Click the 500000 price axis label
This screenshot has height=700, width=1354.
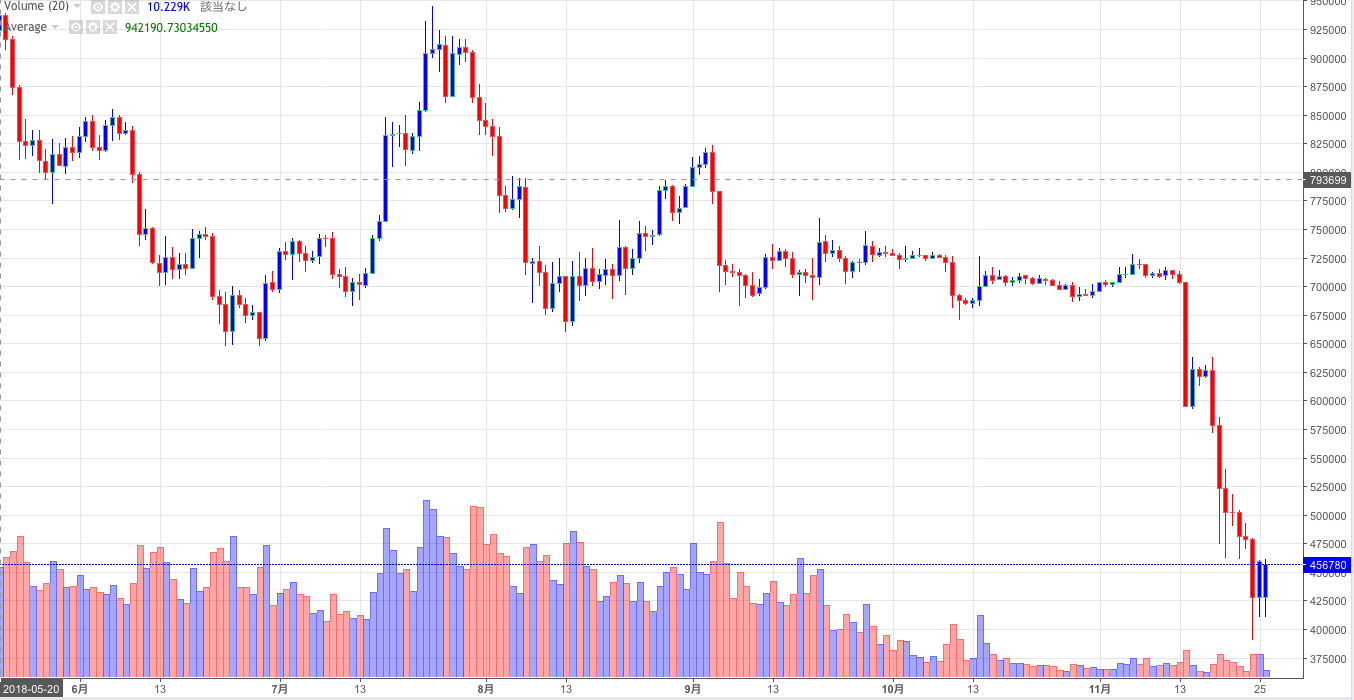pos(1329,516)
